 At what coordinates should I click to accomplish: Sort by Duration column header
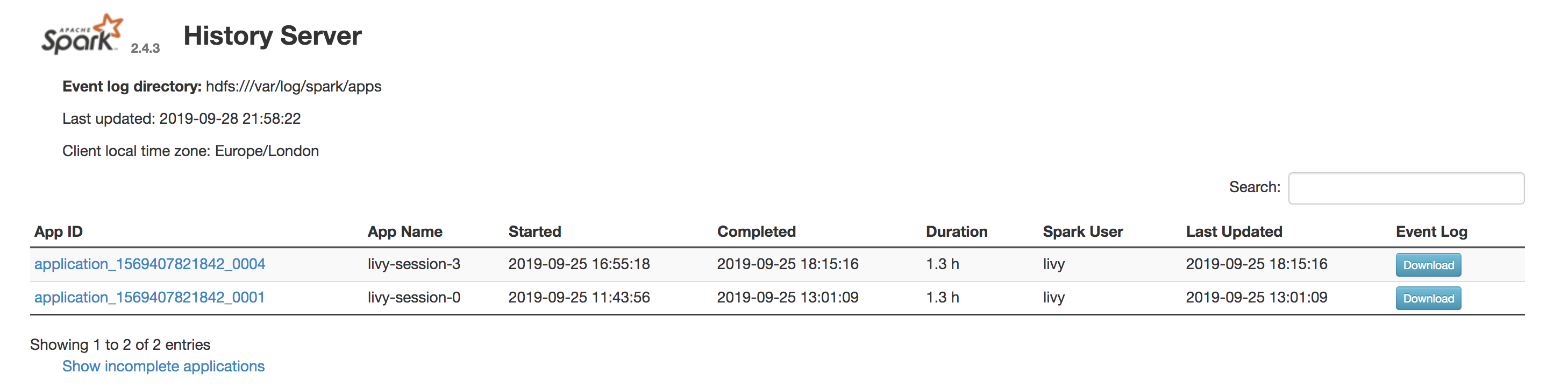tap(956, 231)
